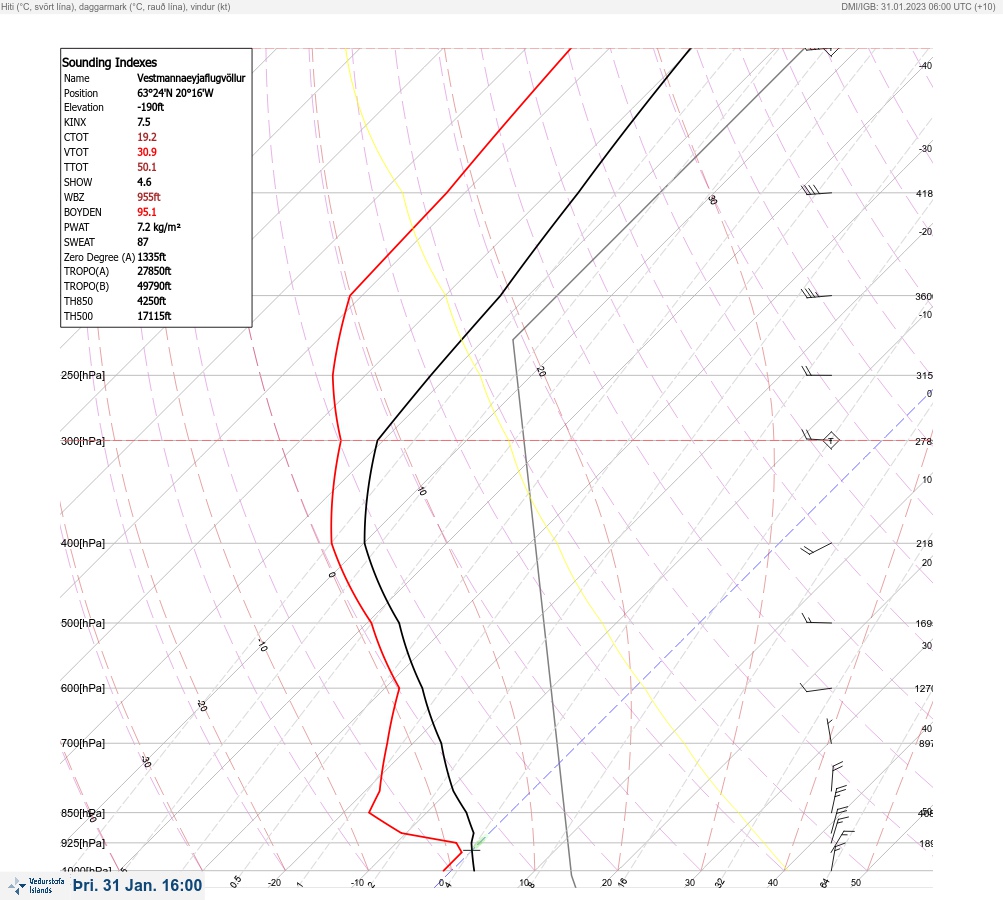The image size is (1003, 900).
Task: Select the VTOT value 30.9
Action: [146, 152]
